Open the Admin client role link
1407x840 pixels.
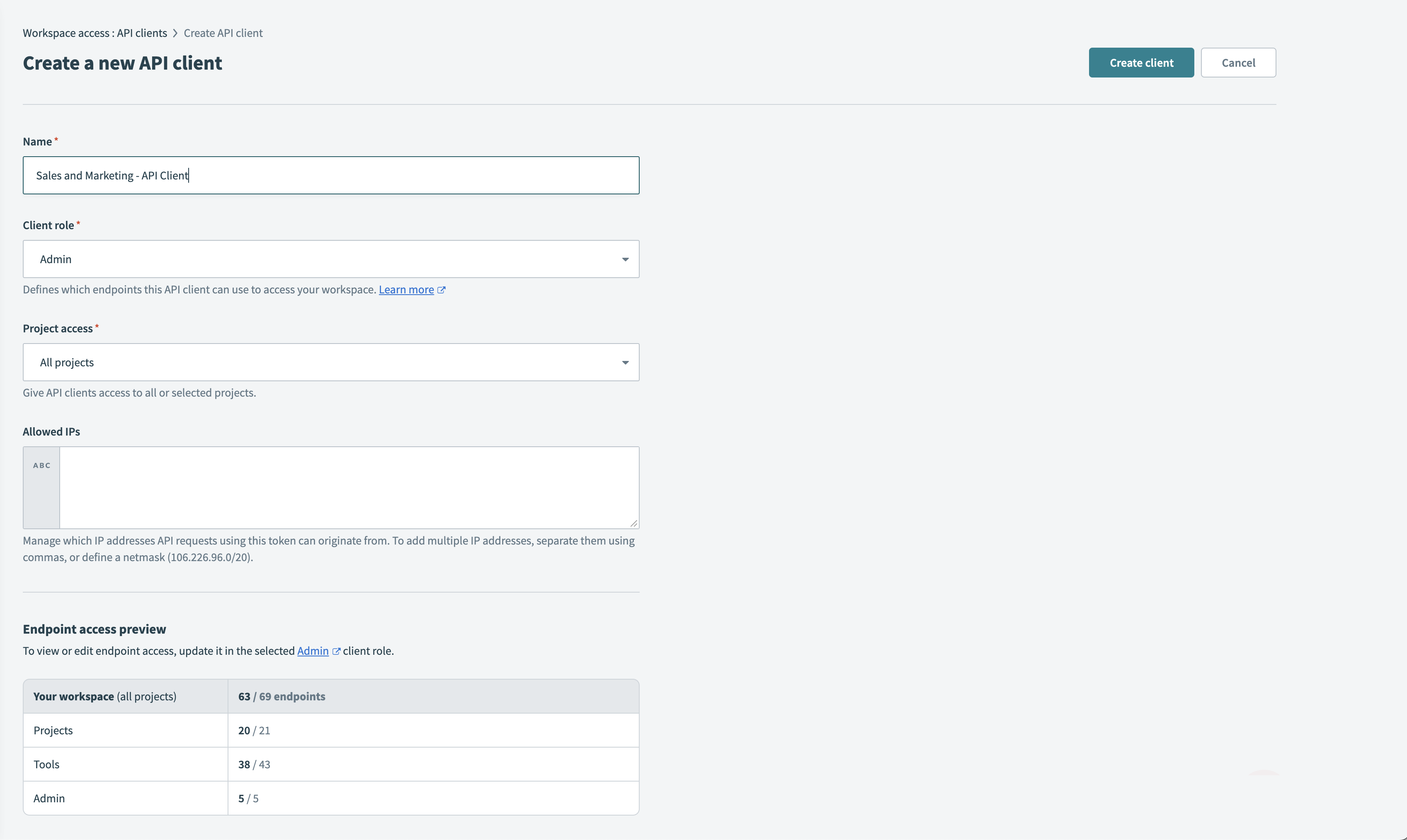coord(313,651)
